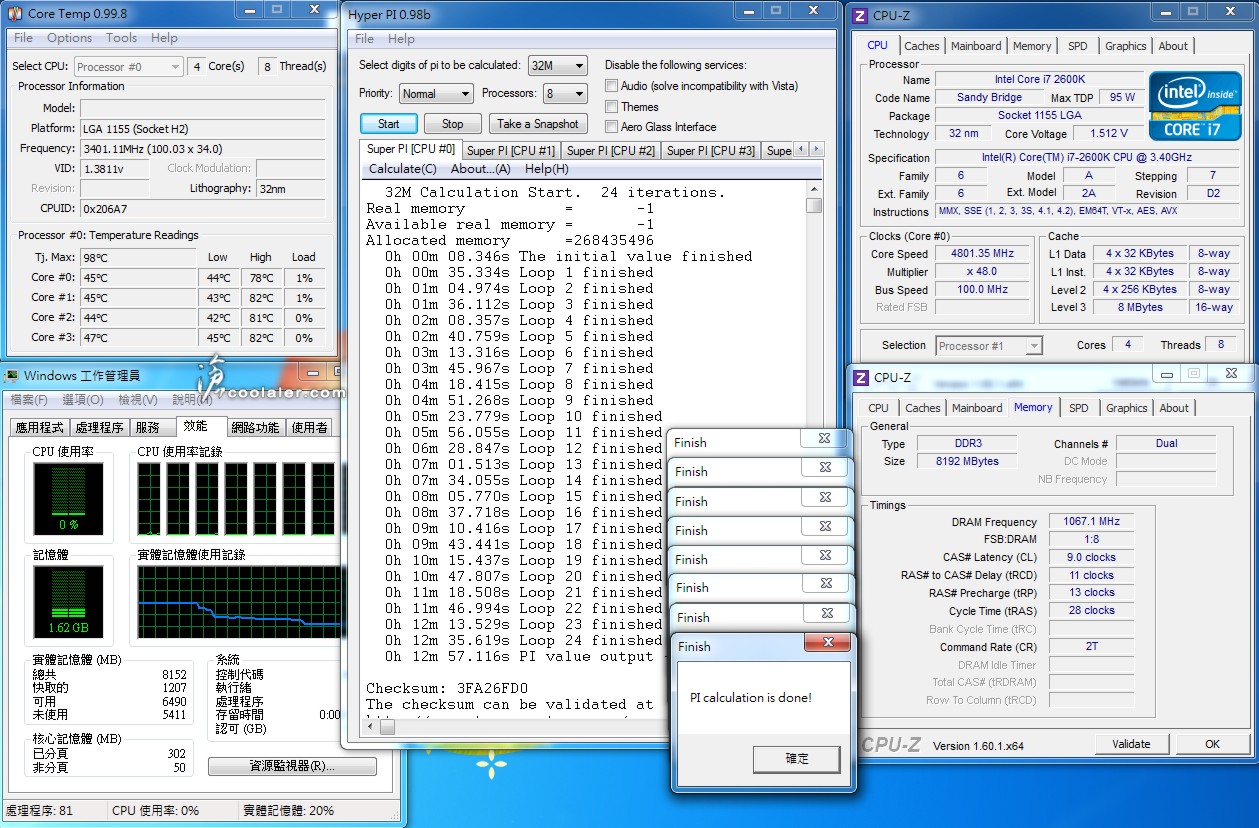This screenshot has width=1259, height=828.
Task: Click the Super PI horizontal scrollbar thumb
Action: 388,727
